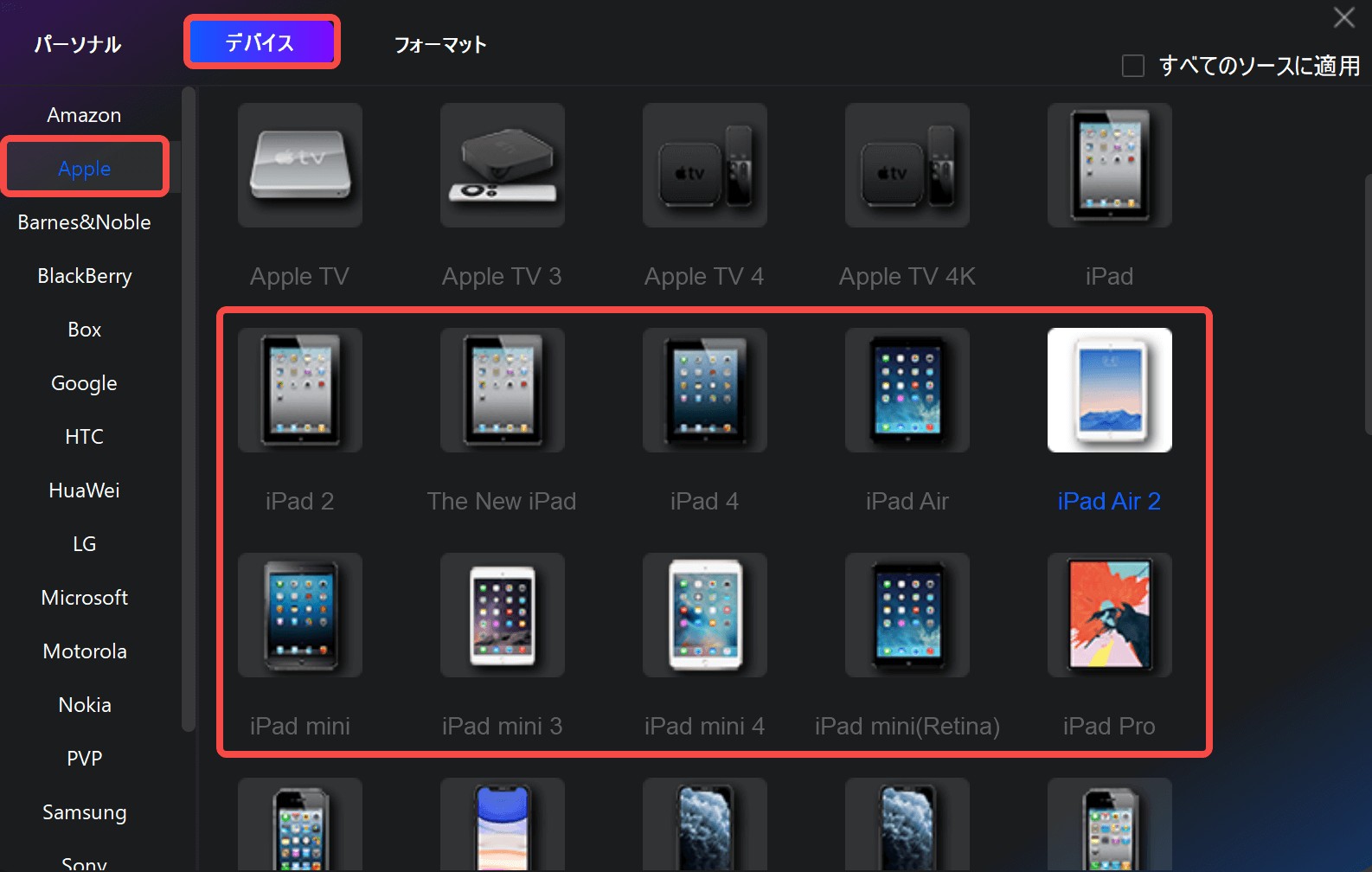Select the iPad Air device icon
This screenshot has width=1372, height=872.
[x=907, y=390]
